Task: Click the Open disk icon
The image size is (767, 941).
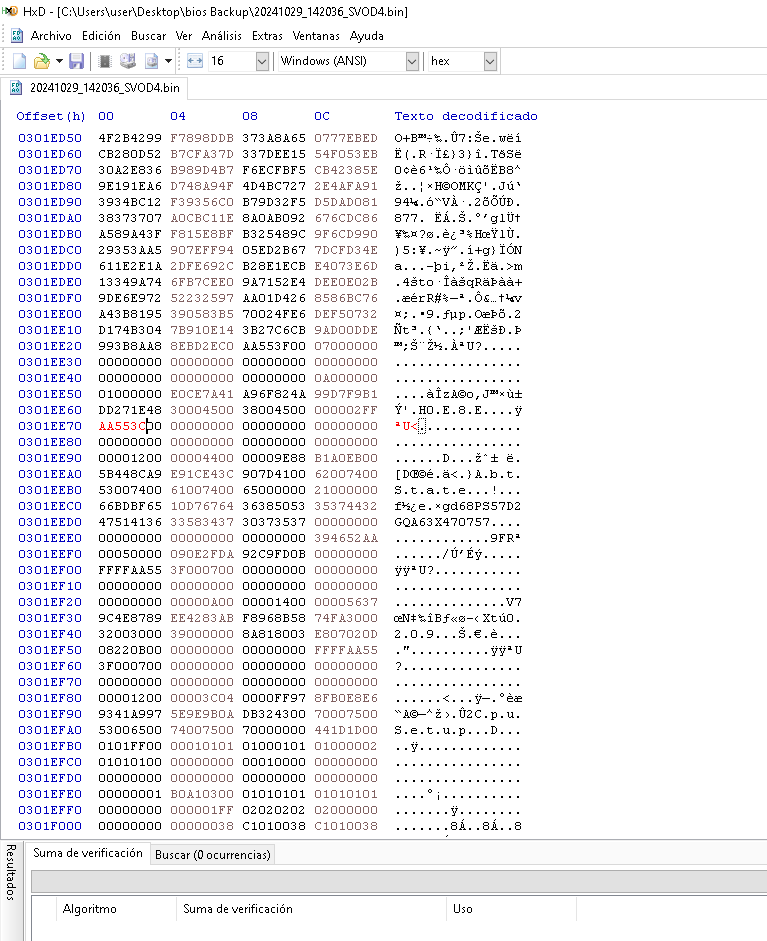Action: pyautogui.click(x=128, y=61)
